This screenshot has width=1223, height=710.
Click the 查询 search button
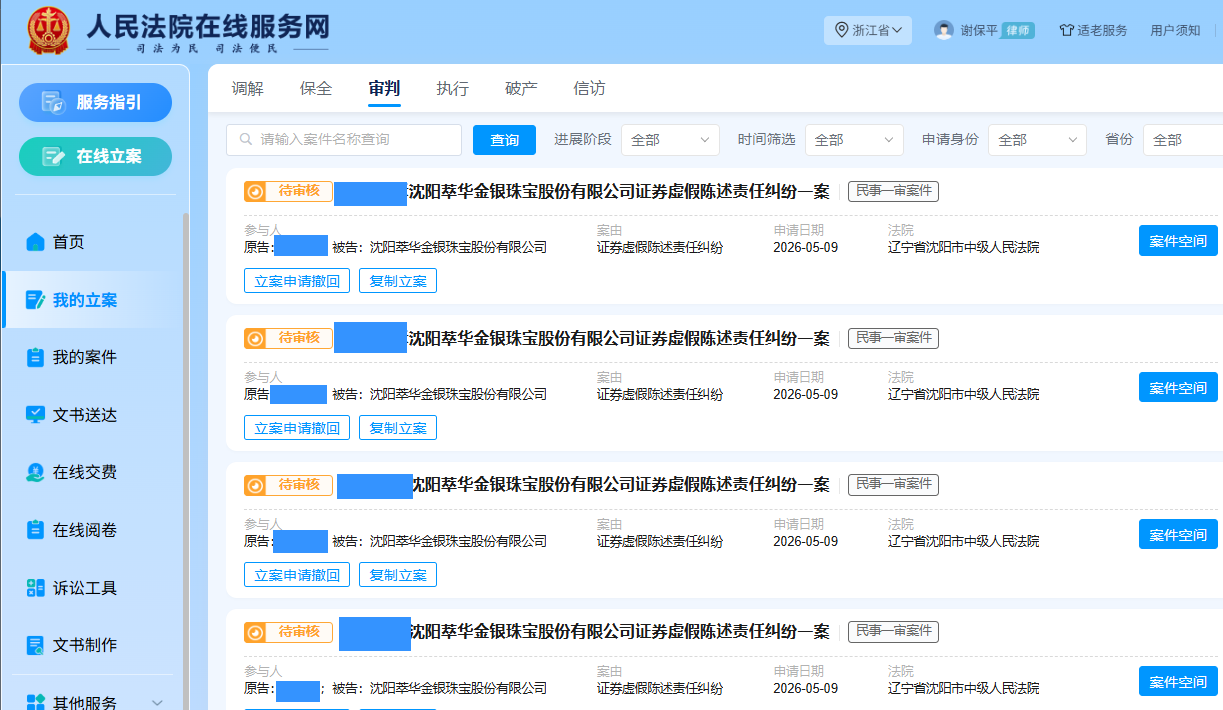[x=504, y=140]
